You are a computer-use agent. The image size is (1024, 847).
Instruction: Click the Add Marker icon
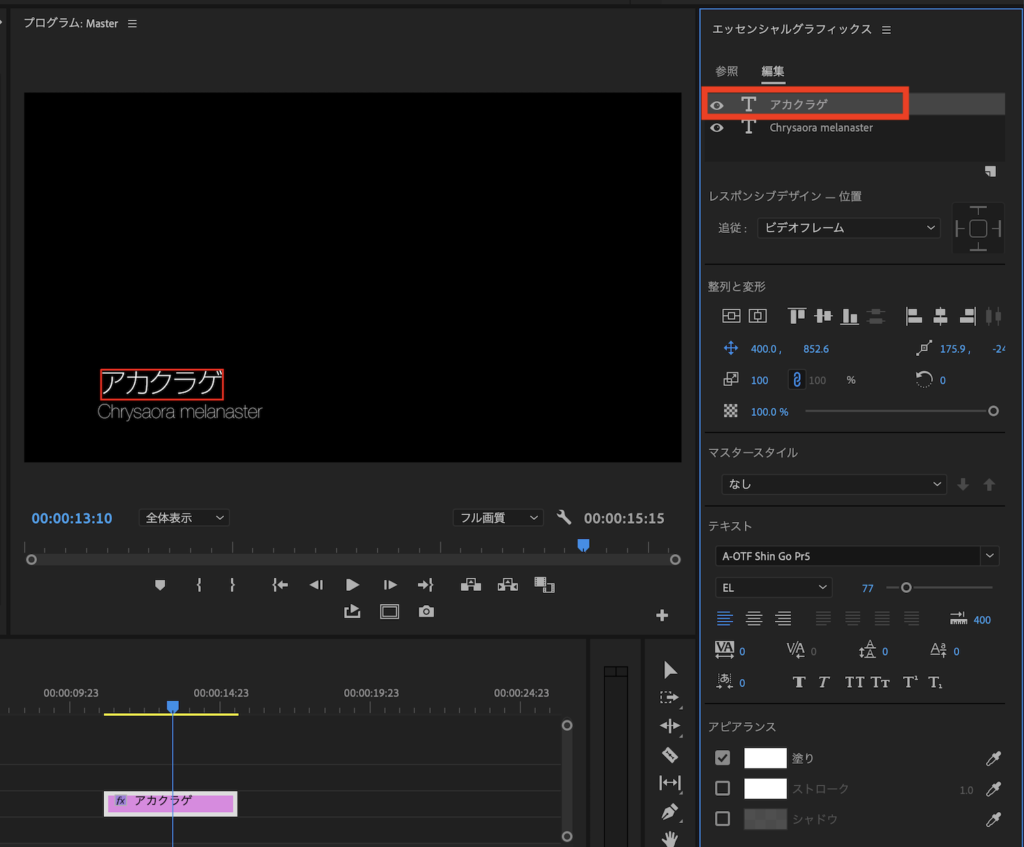[159, 585]
